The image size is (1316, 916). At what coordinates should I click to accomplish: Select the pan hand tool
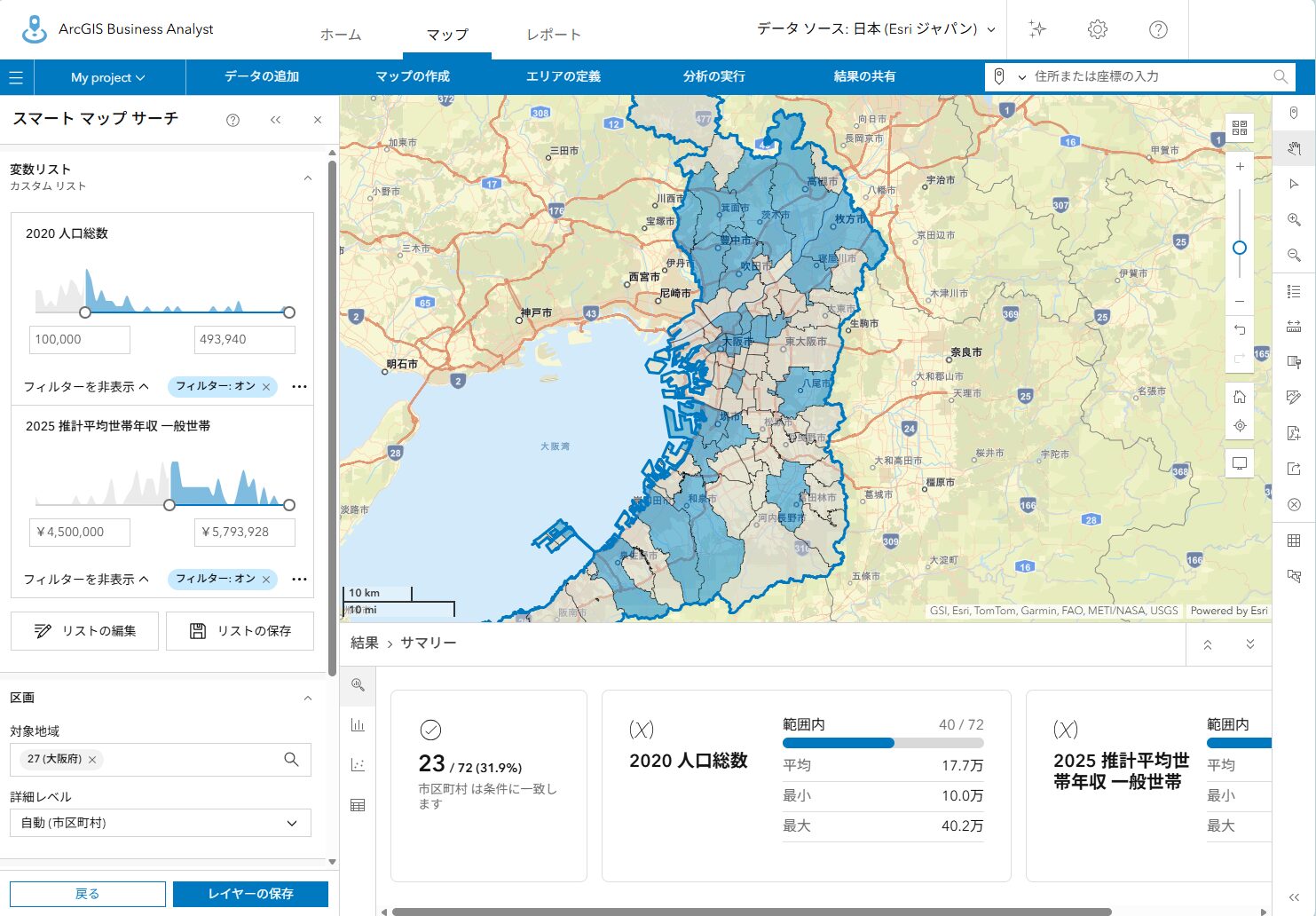coord(1294,148)
